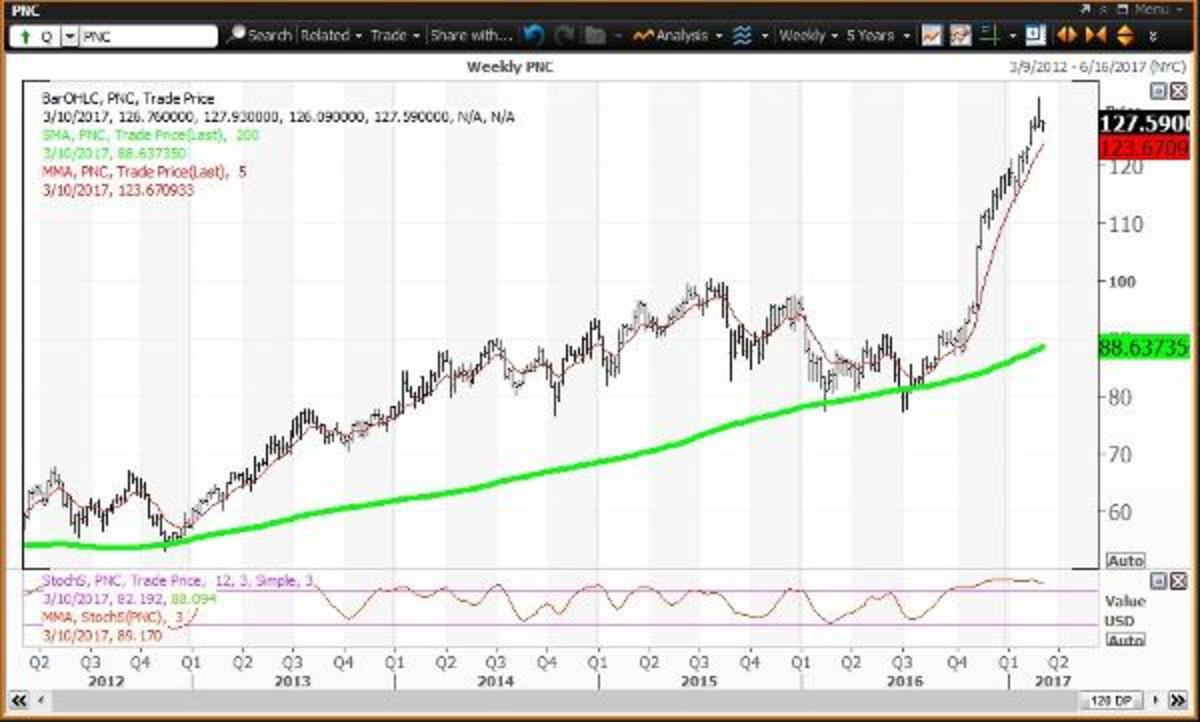
Task: Open the Analysis dropdown menu
Action: [x=677, y=35]
